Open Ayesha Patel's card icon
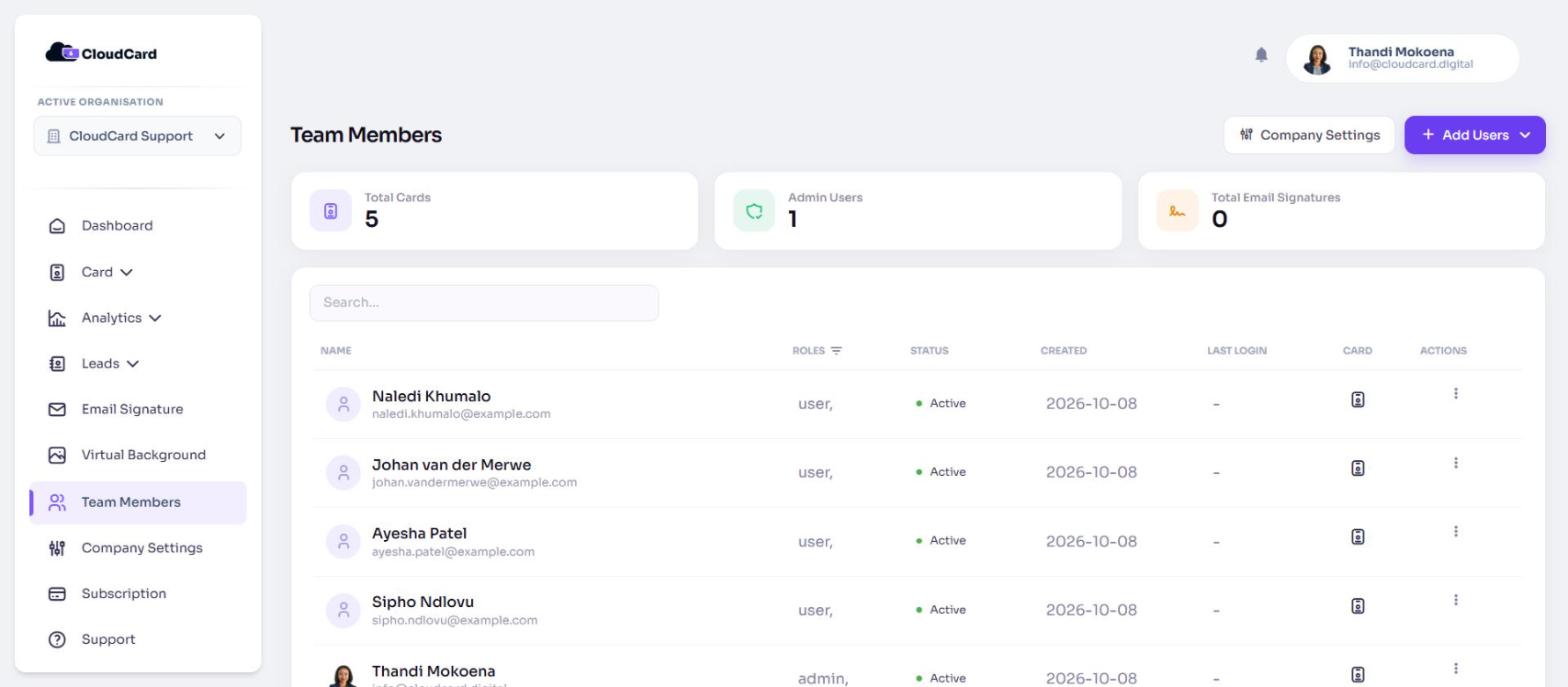 [1358, 537]
